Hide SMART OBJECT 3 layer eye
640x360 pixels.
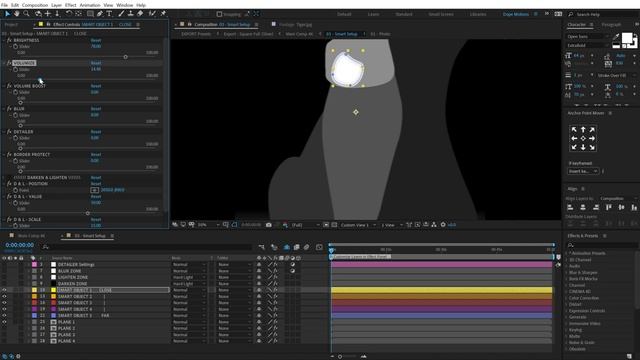click(x=4, y=303)
